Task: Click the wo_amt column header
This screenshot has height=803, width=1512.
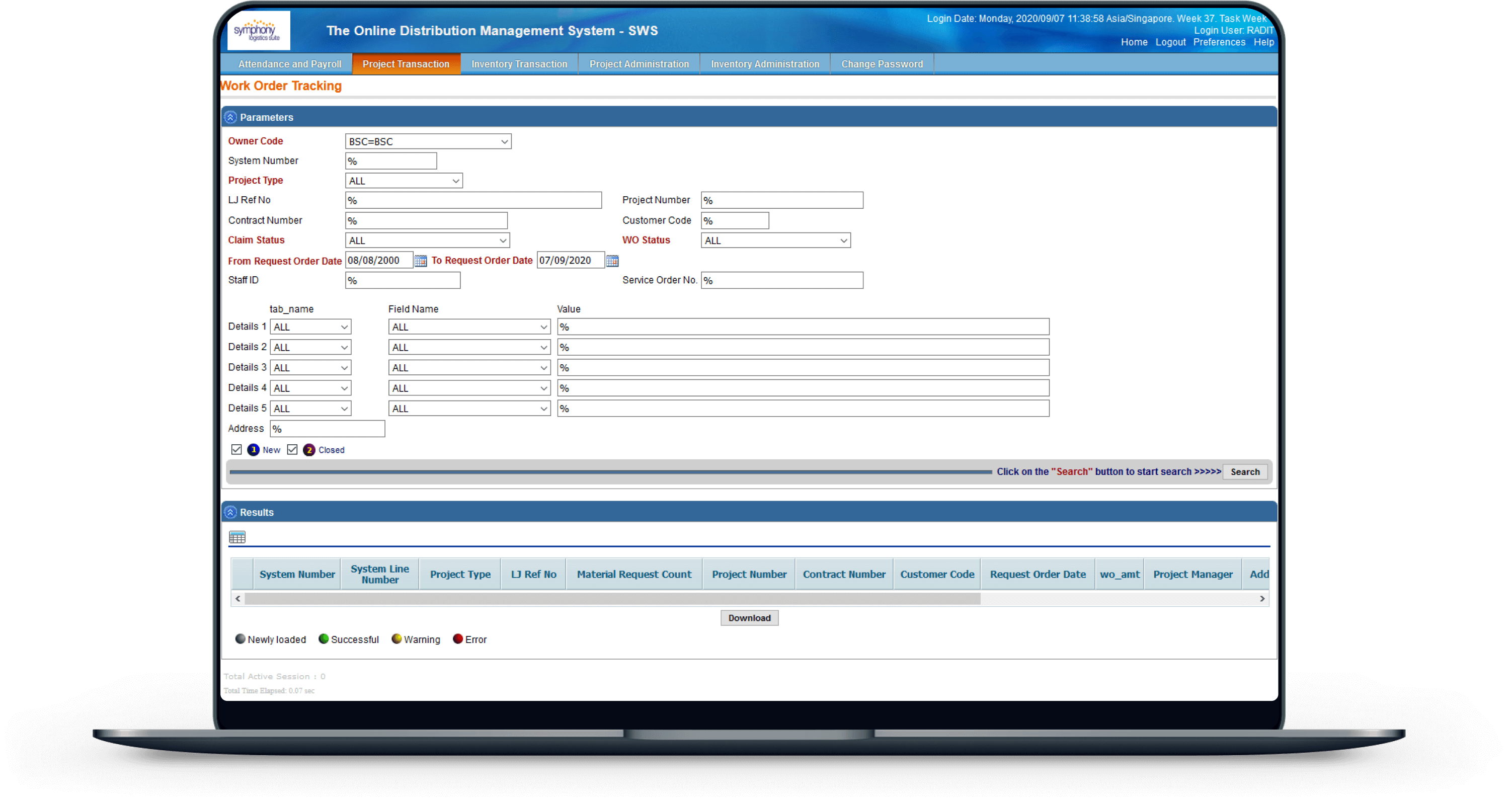Action: pyautogui.click(x=1120, y=575)
